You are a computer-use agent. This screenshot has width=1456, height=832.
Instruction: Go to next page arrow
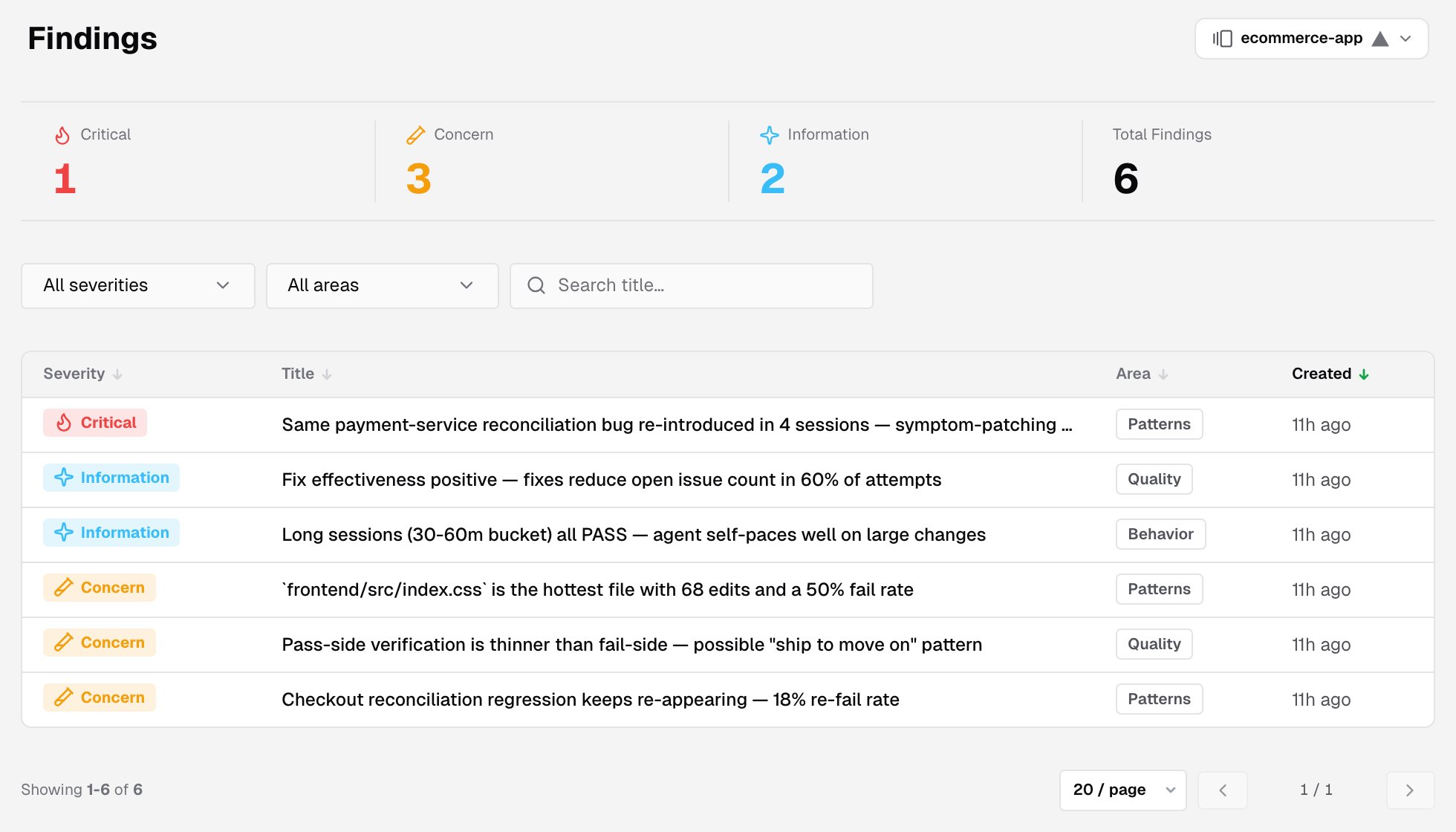[x=1410, y=790]
